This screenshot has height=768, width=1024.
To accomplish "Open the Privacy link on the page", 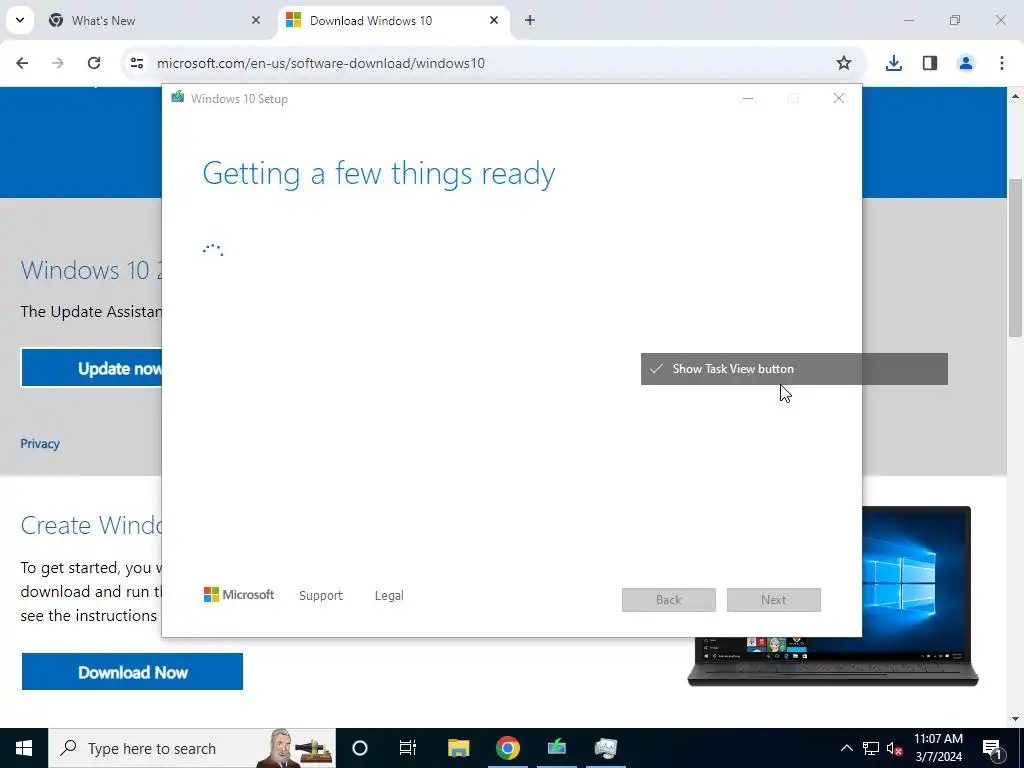I will pyautogui.click(x=40, y=443).
